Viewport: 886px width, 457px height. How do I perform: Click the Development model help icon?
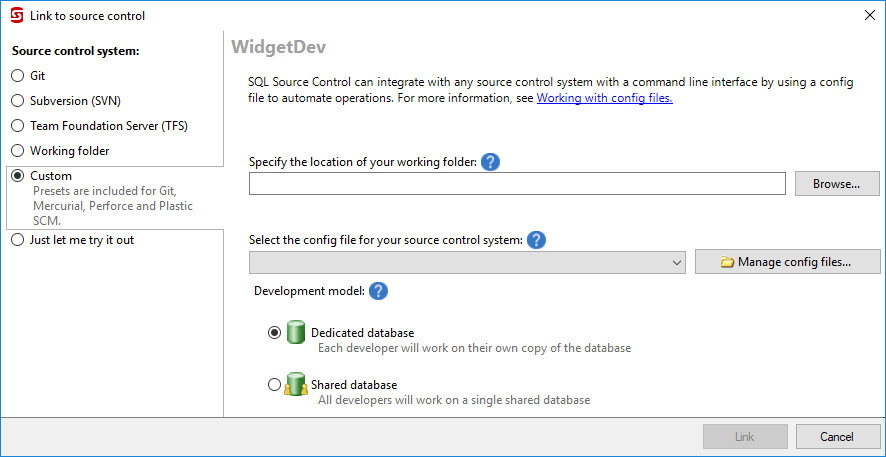click(378, 291)
